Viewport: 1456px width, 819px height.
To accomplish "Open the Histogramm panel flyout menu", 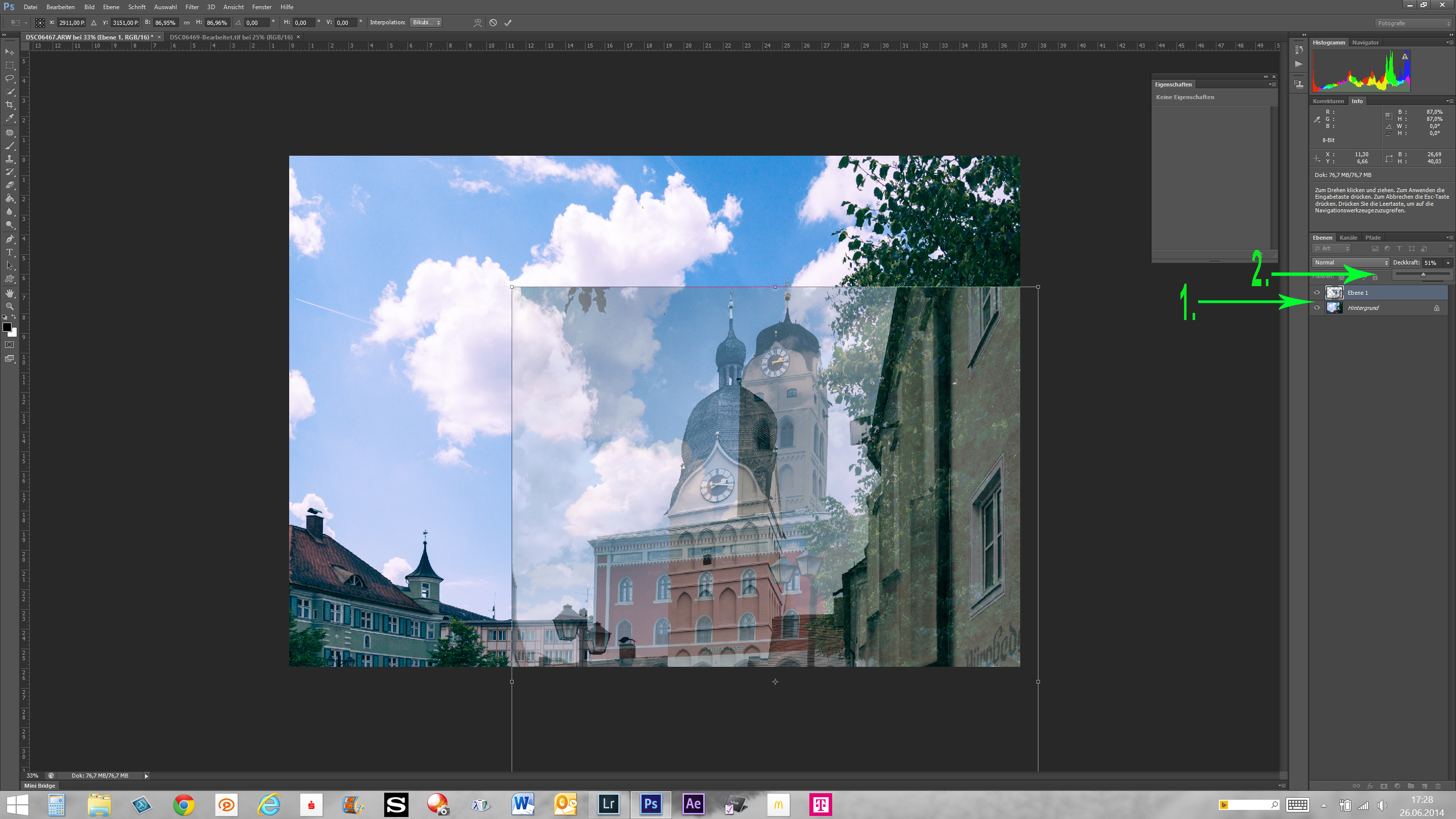I will pos(1449,42).
